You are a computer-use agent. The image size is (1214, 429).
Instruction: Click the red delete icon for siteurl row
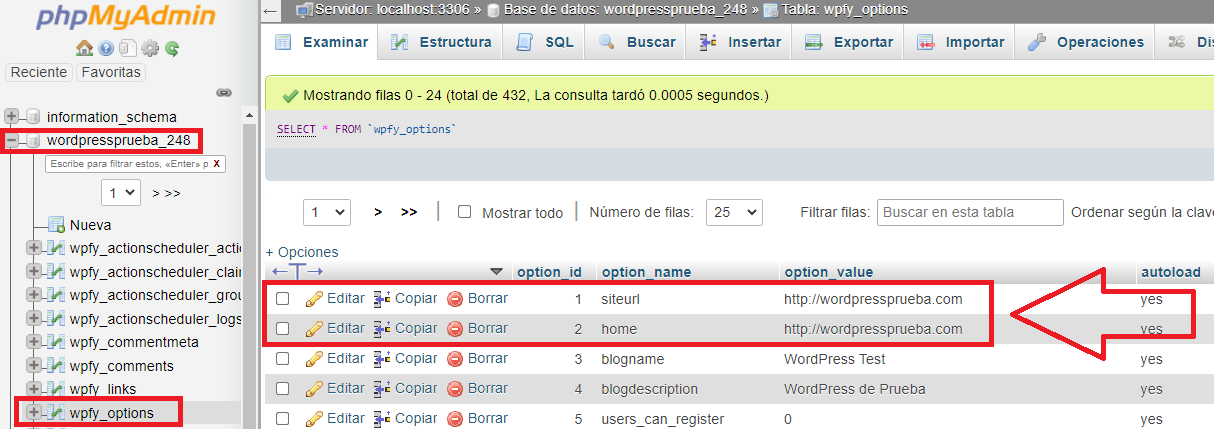[x=455, y=298]
